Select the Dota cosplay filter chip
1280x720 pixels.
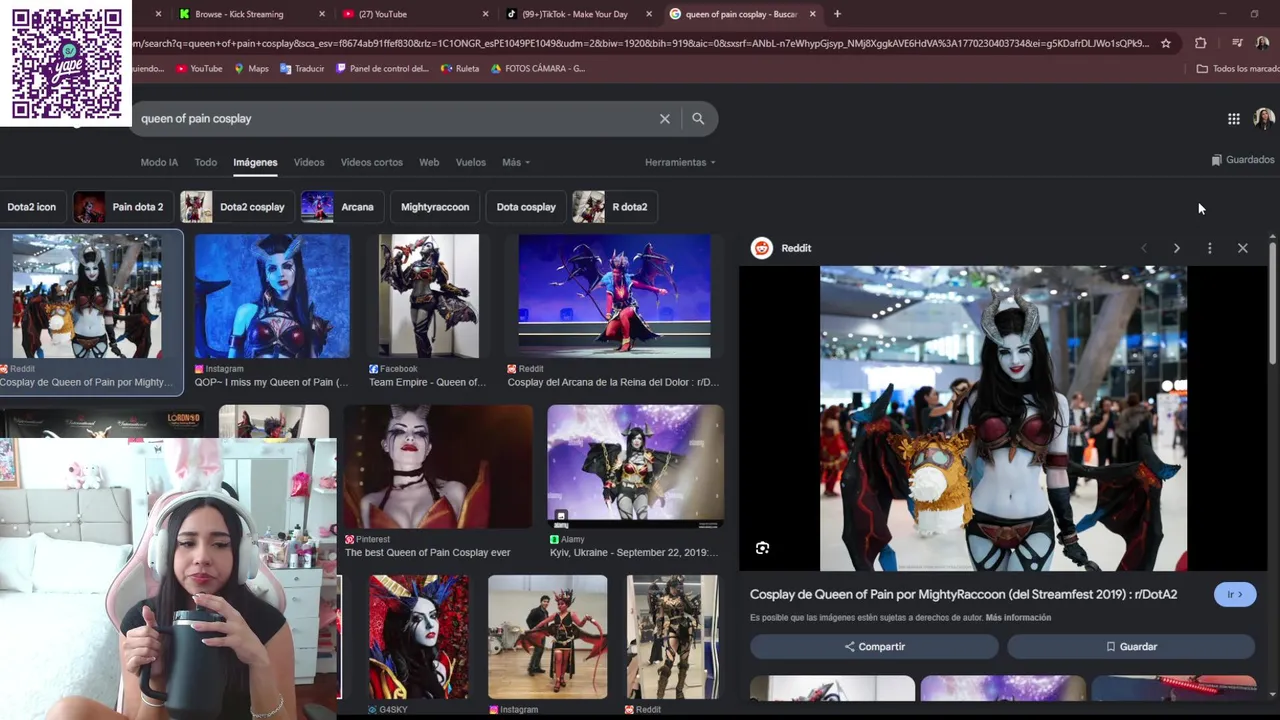pyautogui.click(x=526, y=207)
